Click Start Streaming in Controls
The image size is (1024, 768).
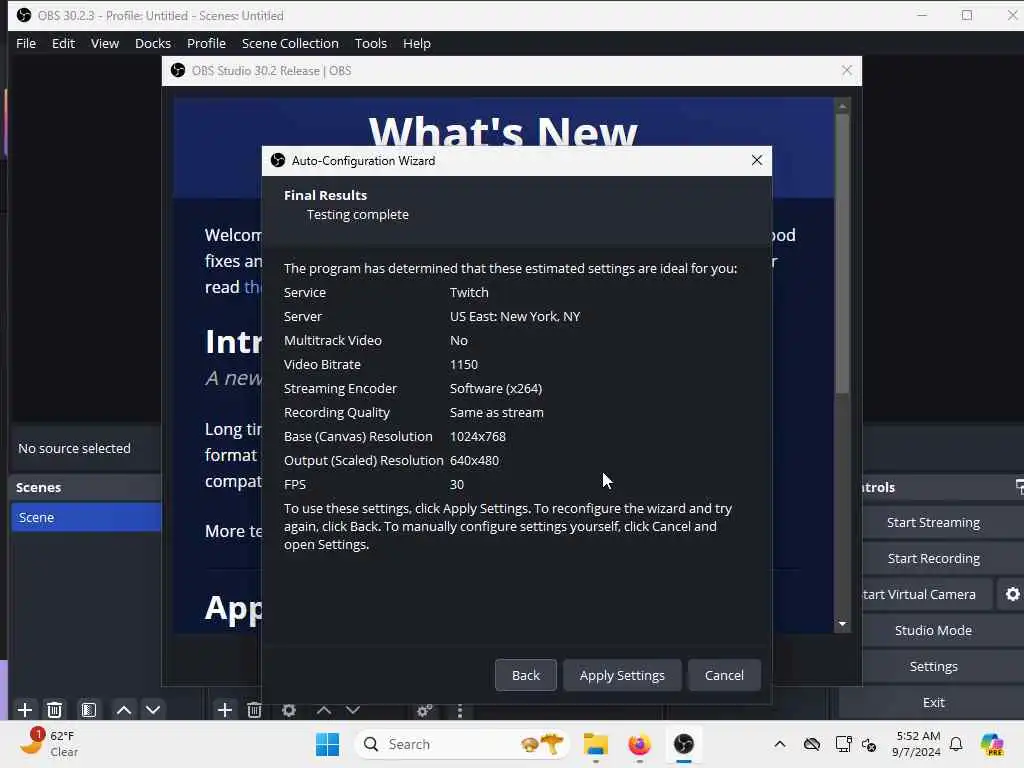pyautogui.click(x=933, y=522)
